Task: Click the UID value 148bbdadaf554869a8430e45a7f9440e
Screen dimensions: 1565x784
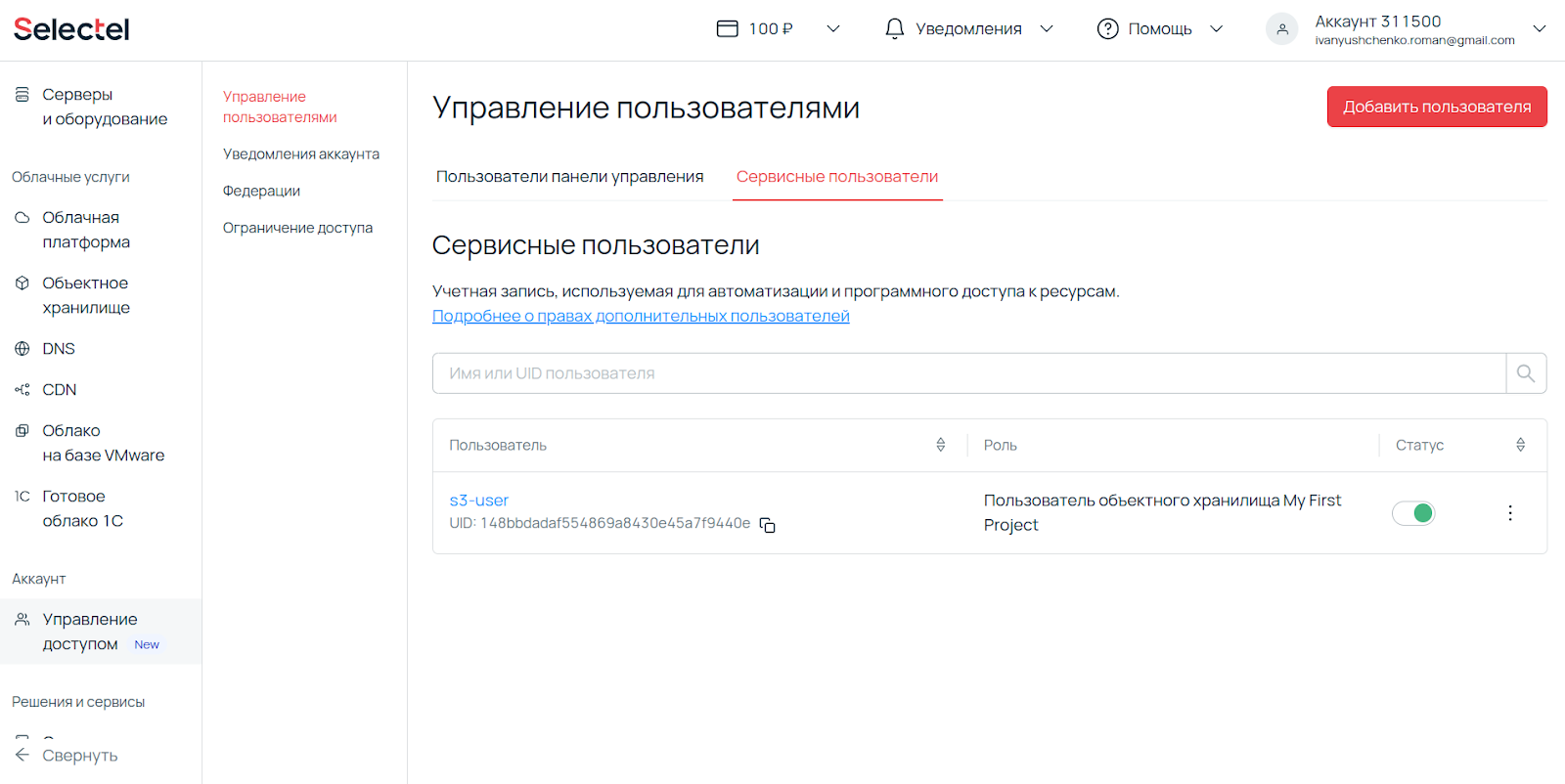Action: pos(615,524)
